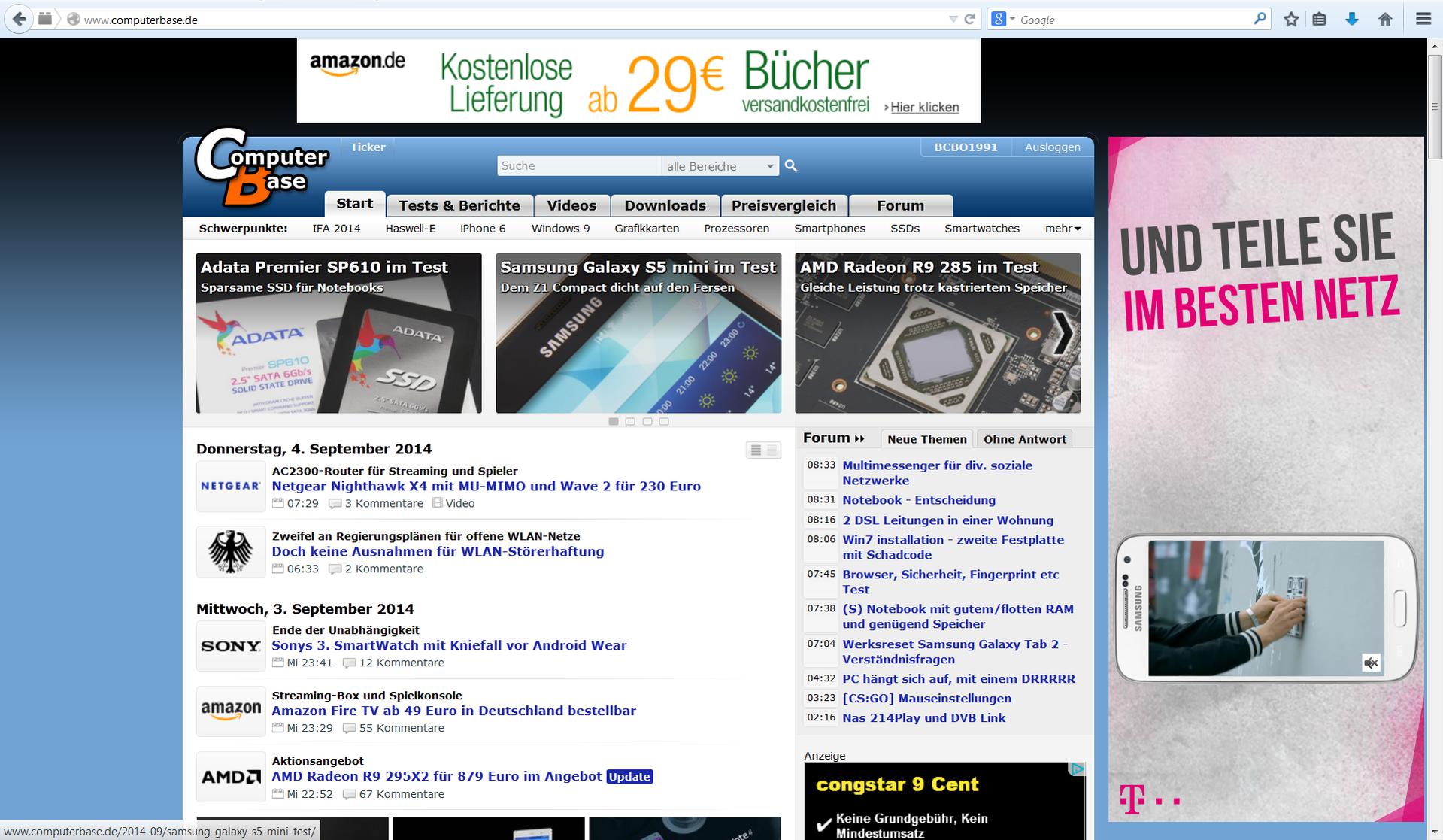This screenshot has height=840, width=1443.
Task: Open the Smartwatches topic link
Action: pos(982,229)
